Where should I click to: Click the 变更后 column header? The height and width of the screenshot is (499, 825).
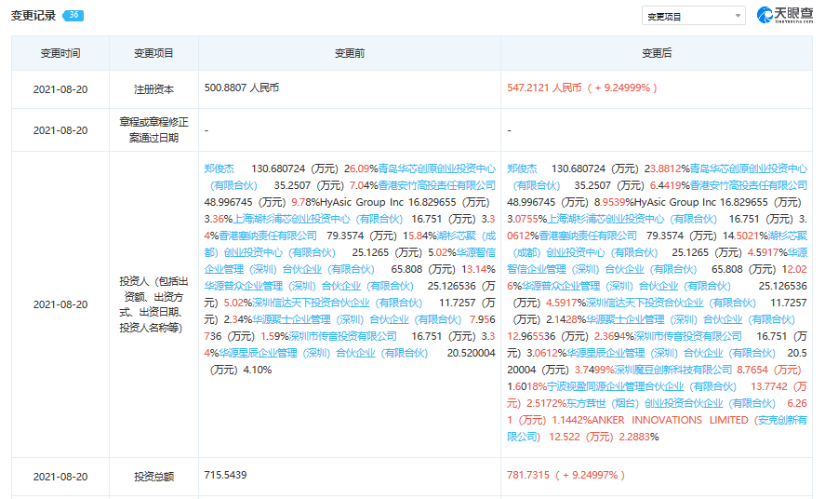(x=657, y=53)
